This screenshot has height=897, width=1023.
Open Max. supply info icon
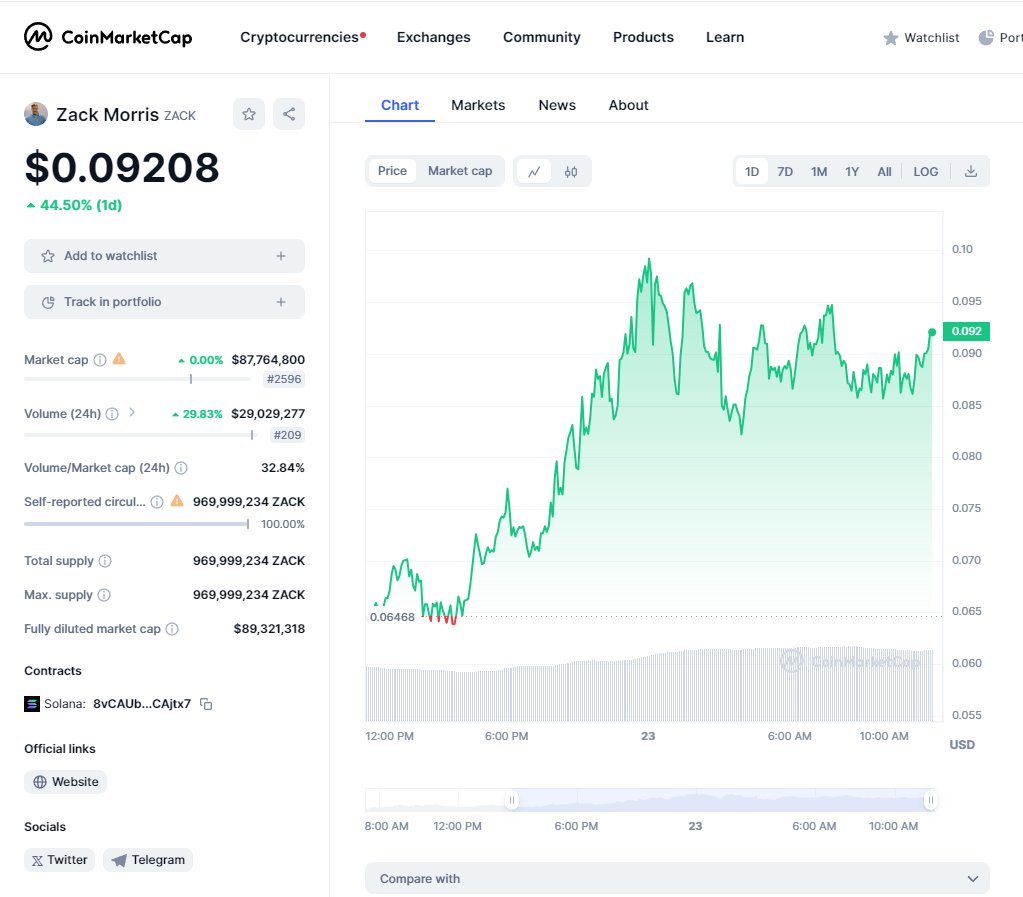(104, 595)
